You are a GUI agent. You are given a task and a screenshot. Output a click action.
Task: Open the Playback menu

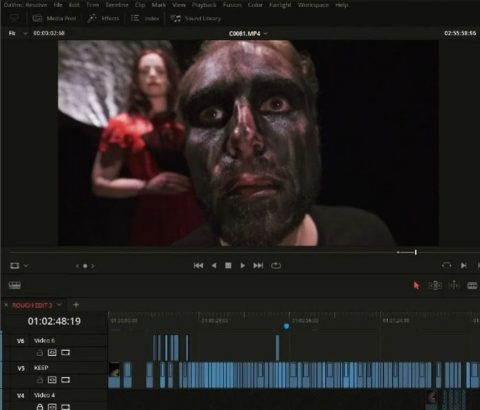click(204, 5)
